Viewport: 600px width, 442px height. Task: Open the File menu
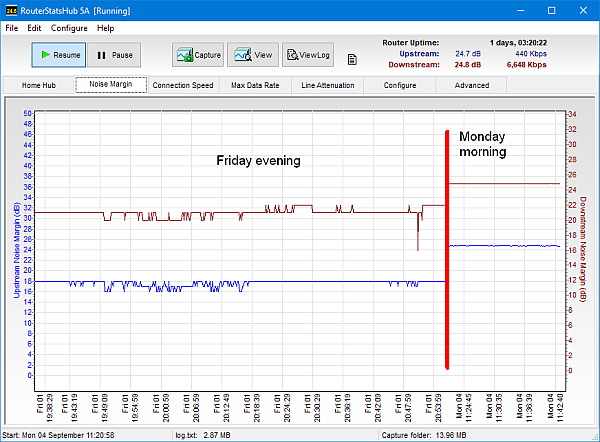coord(12,28)
